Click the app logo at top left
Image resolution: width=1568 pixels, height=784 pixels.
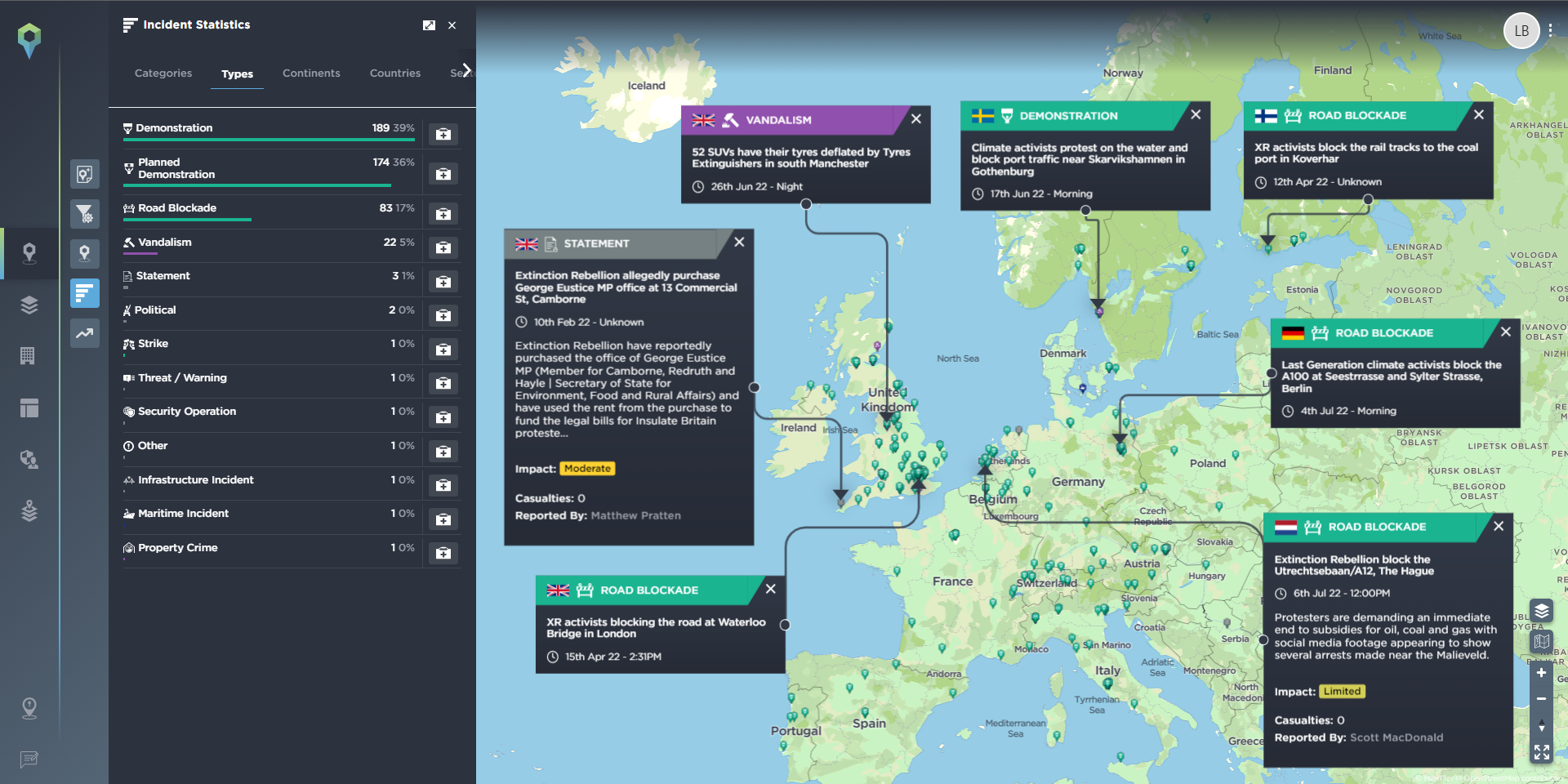pos(29,39)
